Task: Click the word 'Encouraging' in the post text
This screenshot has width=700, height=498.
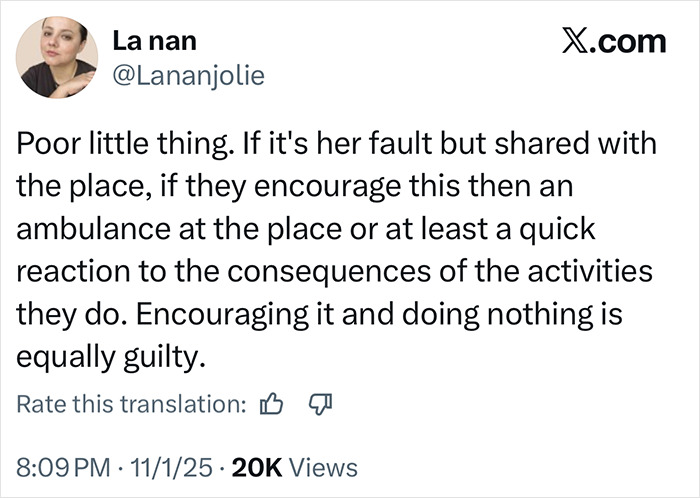Action: click(x=207, y=315)
